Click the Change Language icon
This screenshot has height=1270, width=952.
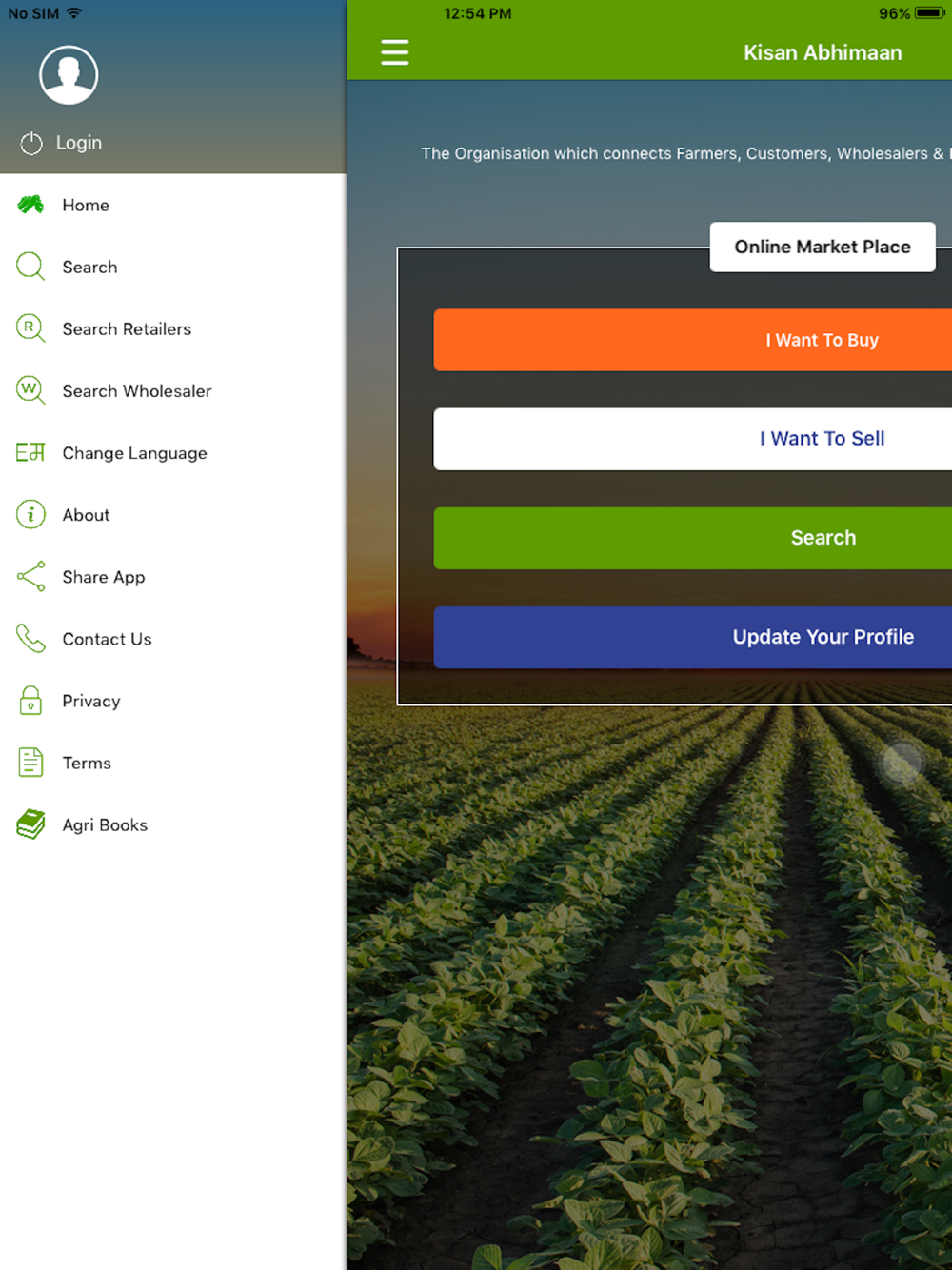pos(30,452)
